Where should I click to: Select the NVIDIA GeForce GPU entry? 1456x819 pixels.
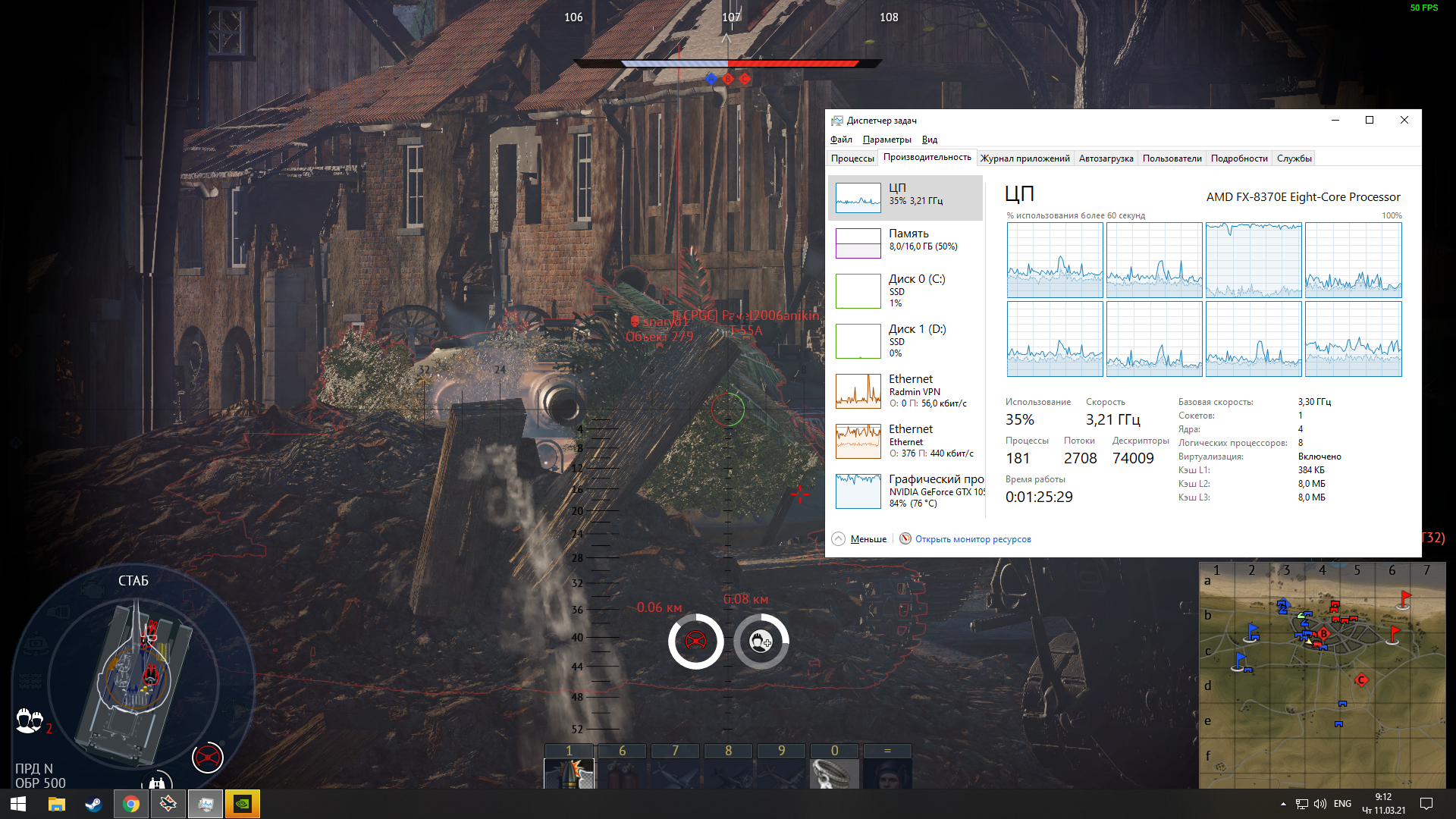point(905,491)
